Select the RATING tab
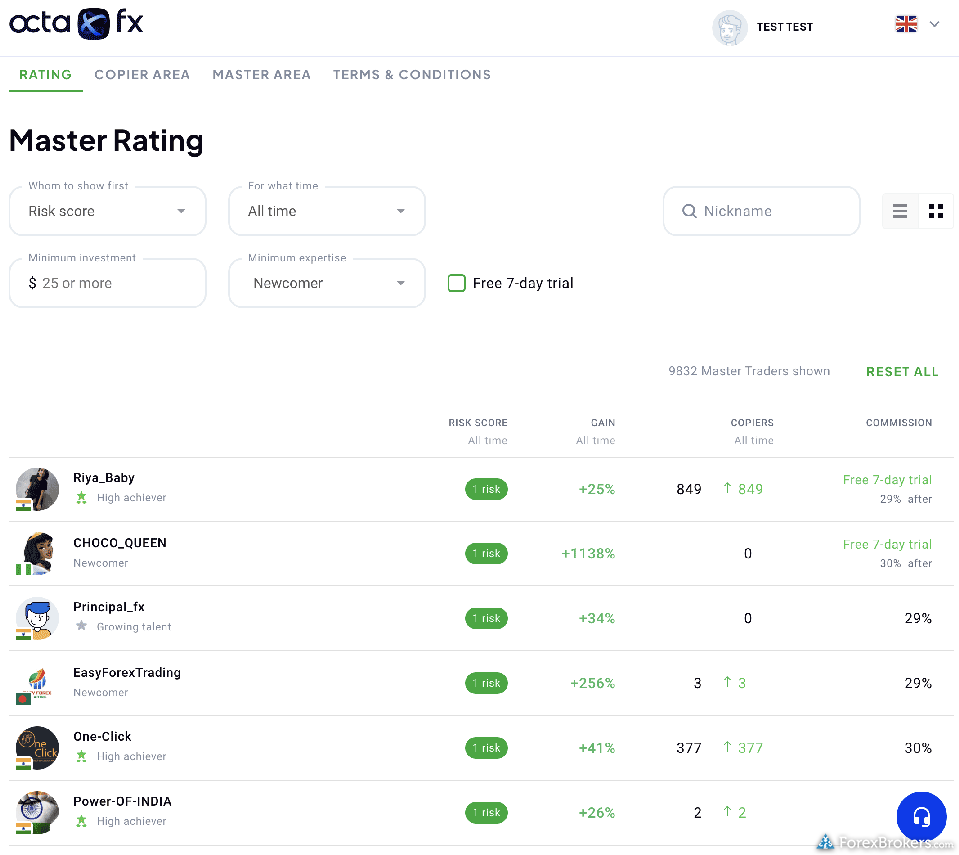 click(x=45, y=75)
